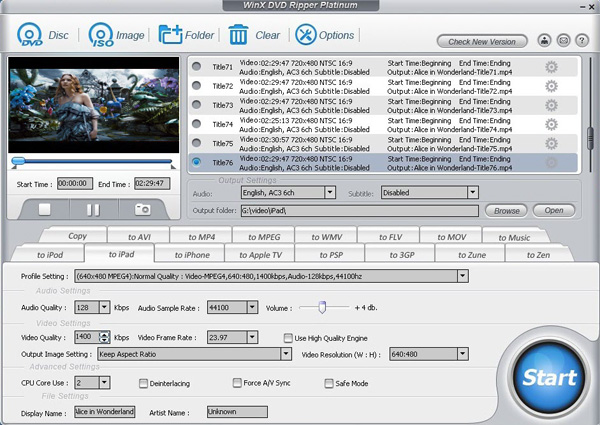Select the Title72 radio button
This screenshot has width=600, height=425.
pyautogui.click(x=196, y=86)
